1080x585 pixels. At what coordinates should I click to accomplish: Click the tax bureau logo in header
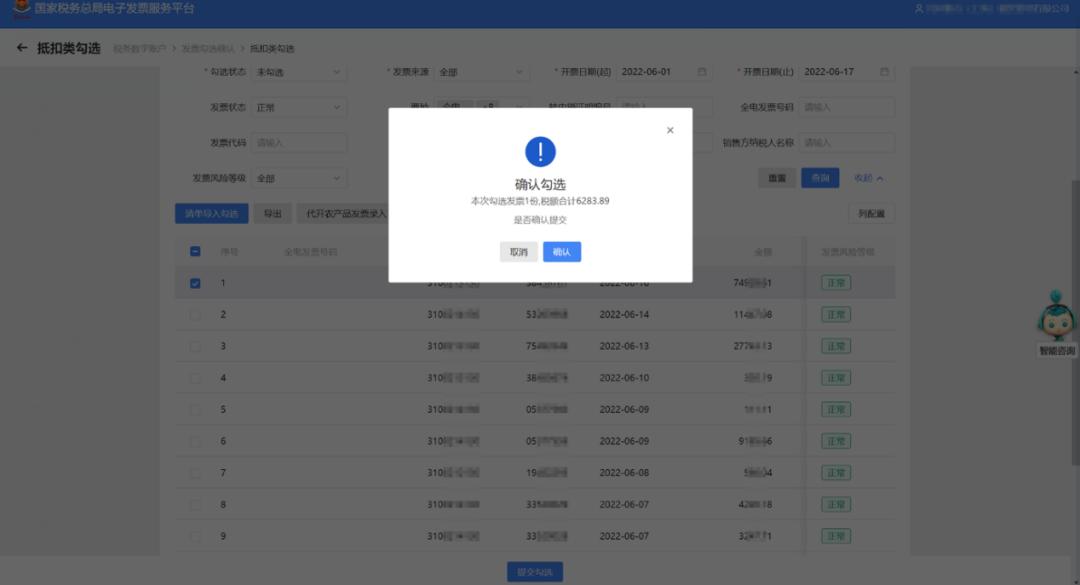click(20, 10)
